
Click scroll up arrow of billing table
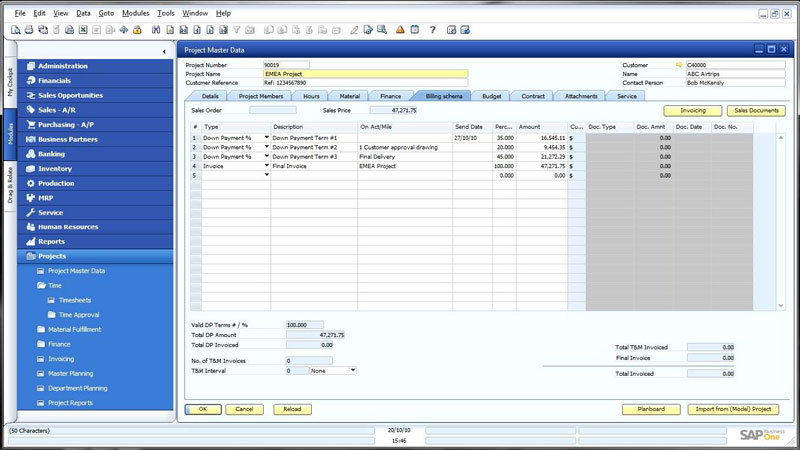point(781,138)
